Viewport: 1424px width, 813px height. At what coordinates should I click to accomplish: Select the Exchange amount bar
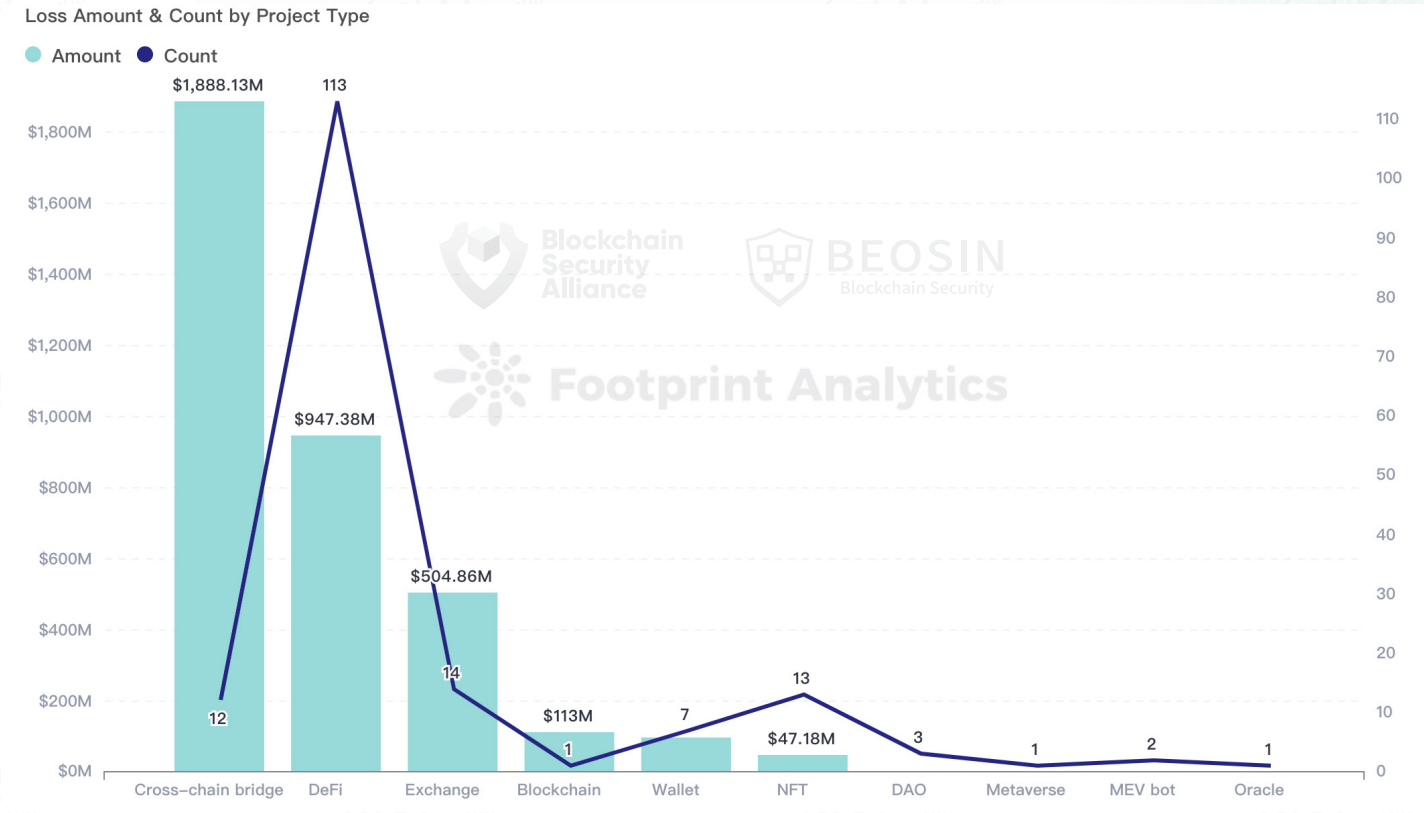452,682
